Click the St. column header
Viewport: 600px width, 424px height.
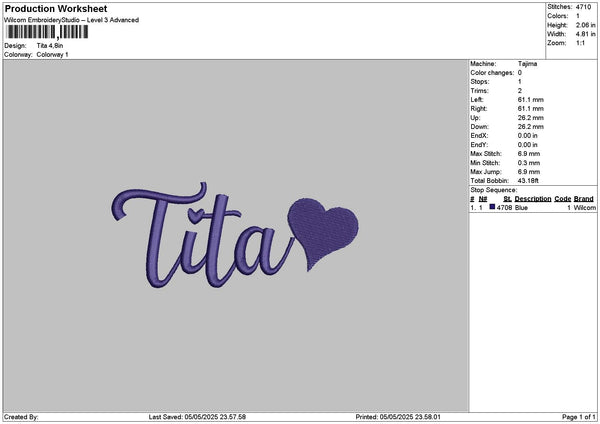pyautogui.click(x=507, y=199)
